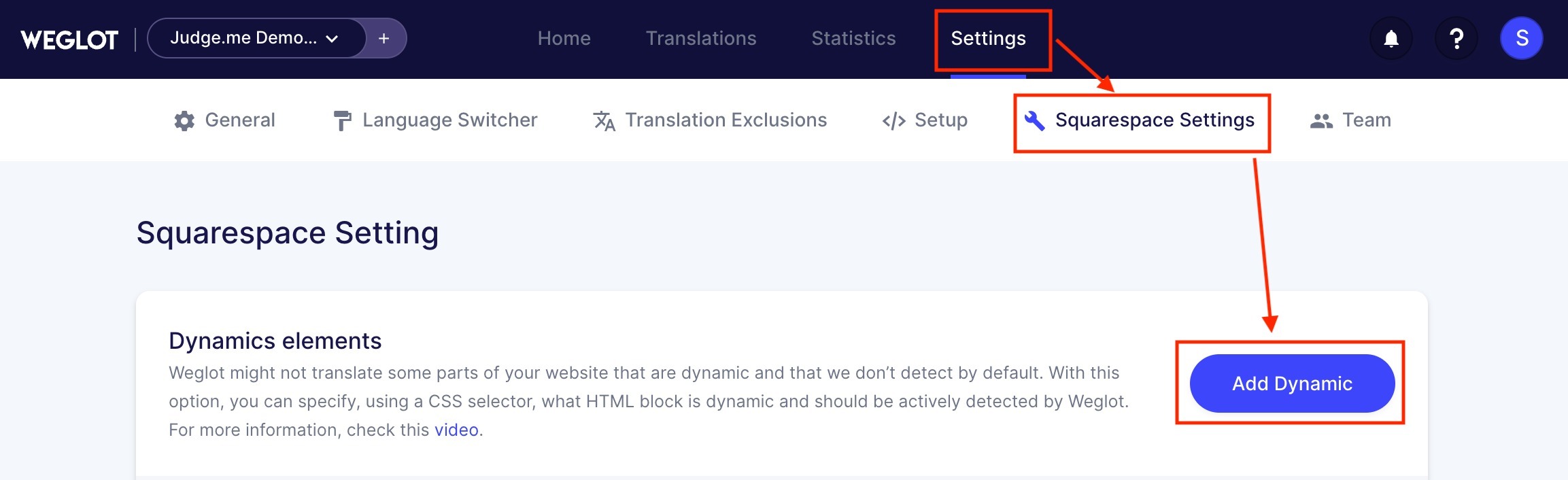Viewport: 1568px width, 480px height.
Task: Click the Squarespace Settings wrench icon
Action: point(1034,121)
